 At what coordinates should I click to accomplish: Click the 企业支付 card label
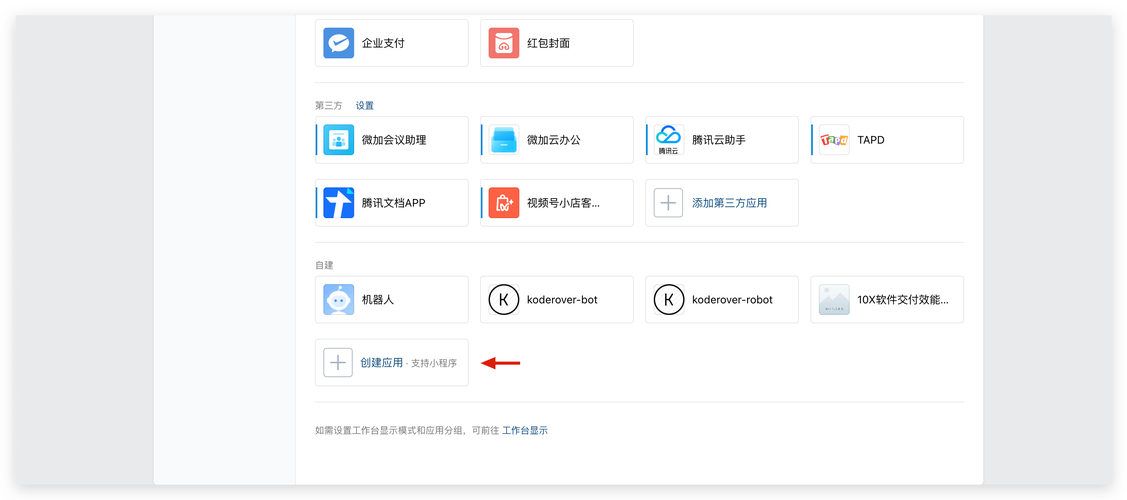pos(383,44)
